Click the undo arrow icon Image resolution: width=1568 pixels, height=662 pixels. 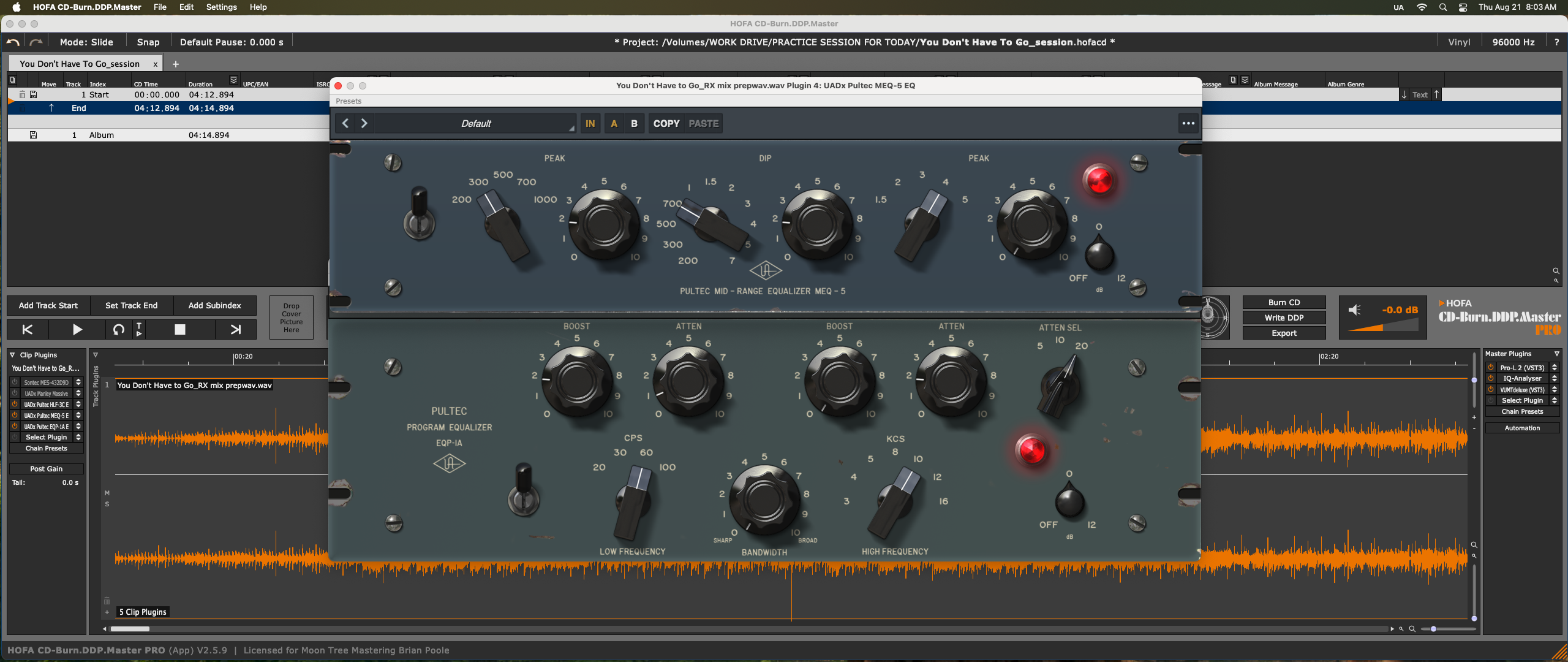click(13, 42)
